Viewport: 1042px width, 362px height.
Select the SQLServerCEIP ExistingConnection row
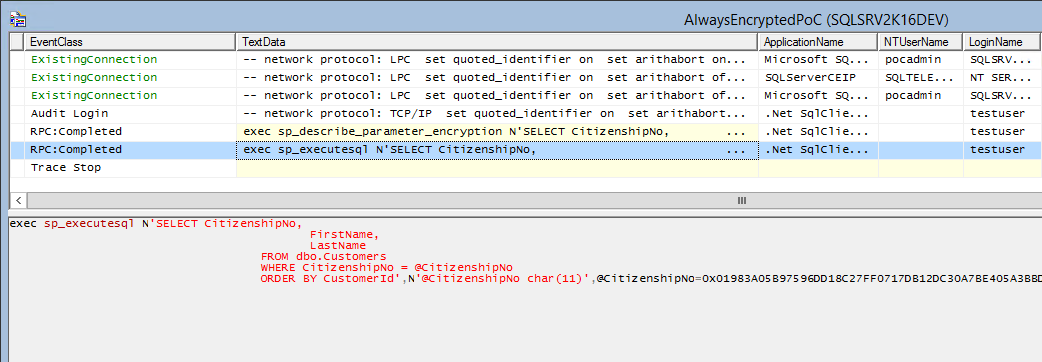click(x=526, y=77)
